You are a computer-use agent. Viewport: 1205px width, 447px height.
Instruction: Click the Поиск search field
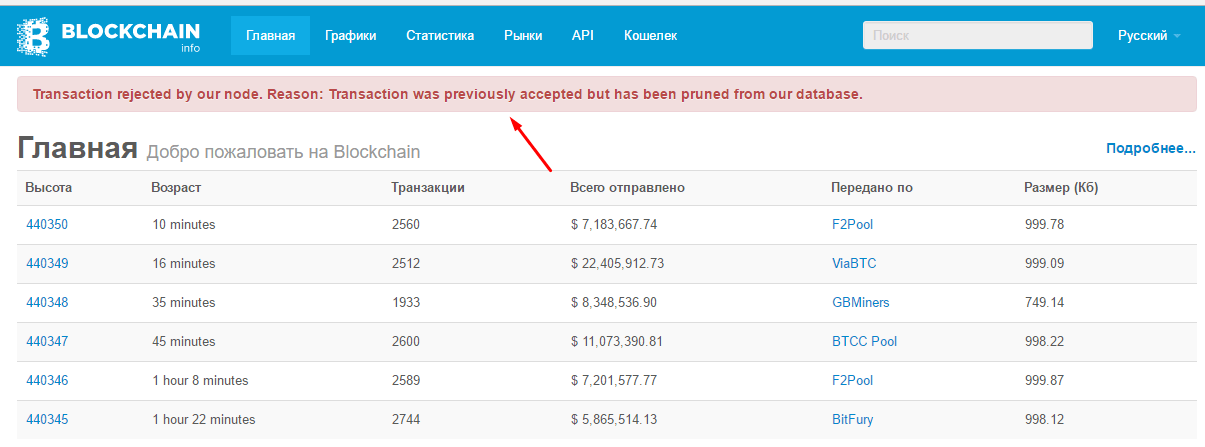[977, 35]
